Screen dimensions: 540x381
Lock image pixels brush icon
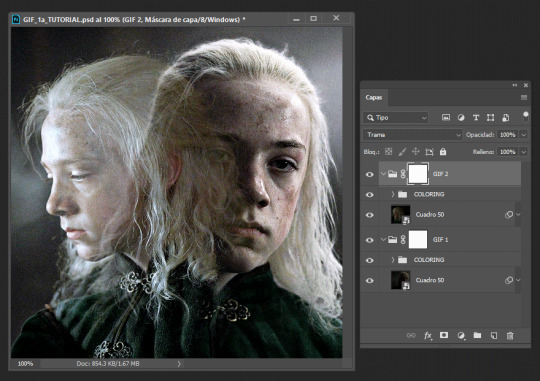pyautogui.click(x=402, y=152)
